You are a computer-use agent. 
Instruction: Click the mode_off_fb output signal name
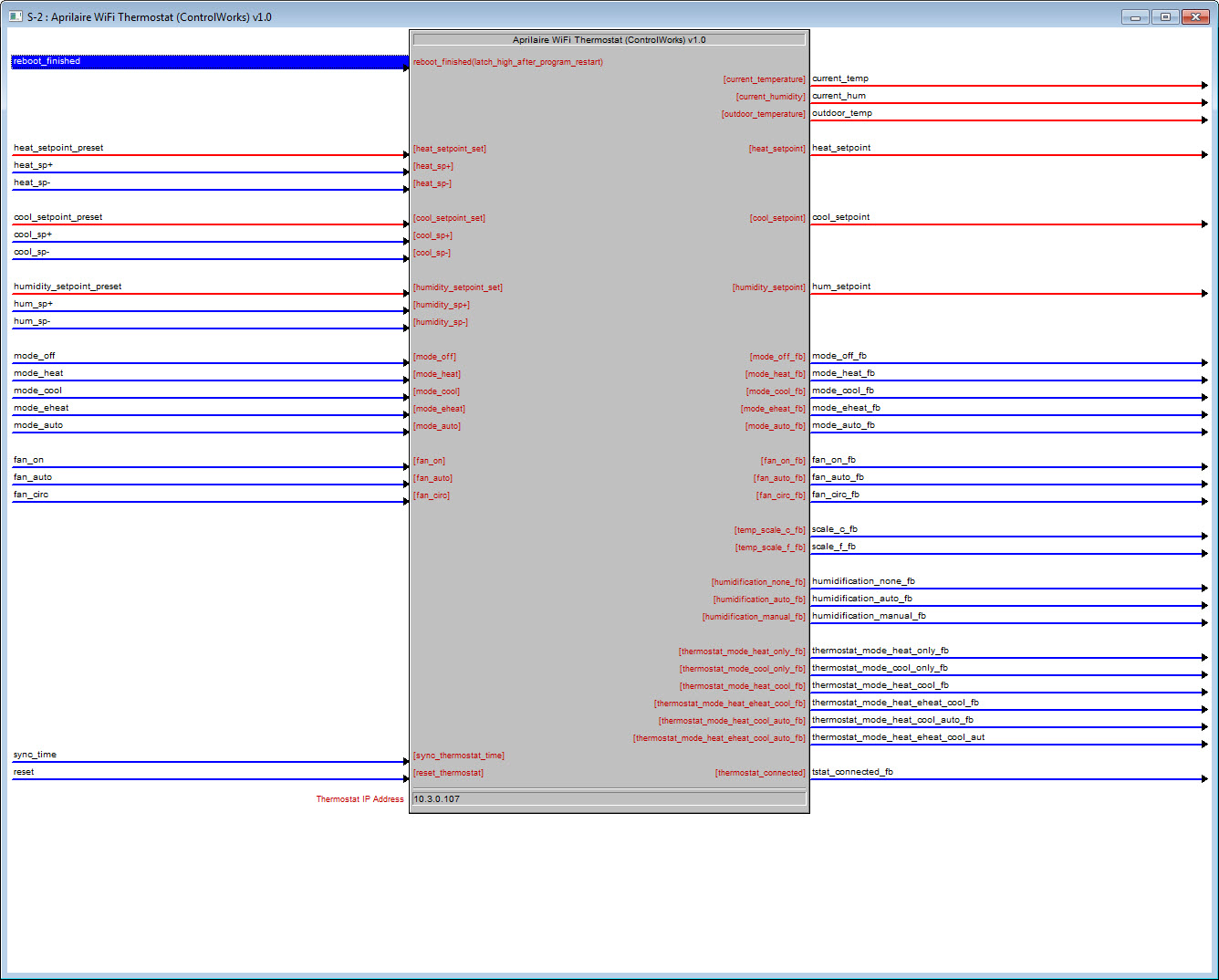(839, 356)
